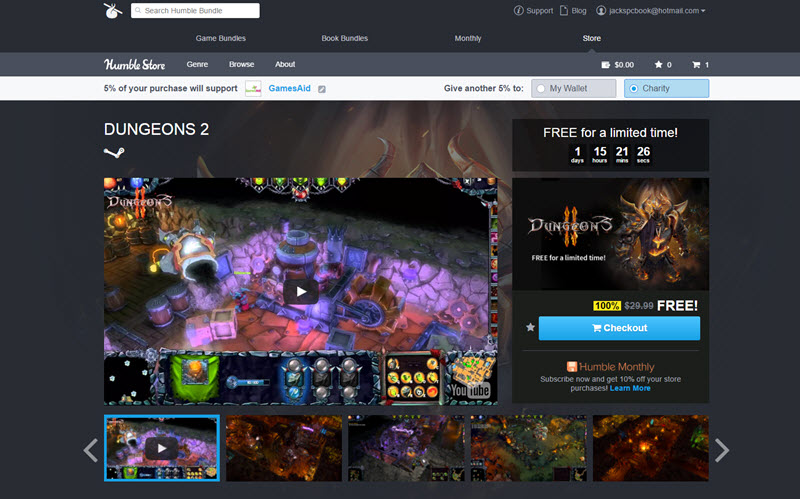Screen dimensions: 800x499
Task: Click the Blog document icon
Action: coord(564,10)
